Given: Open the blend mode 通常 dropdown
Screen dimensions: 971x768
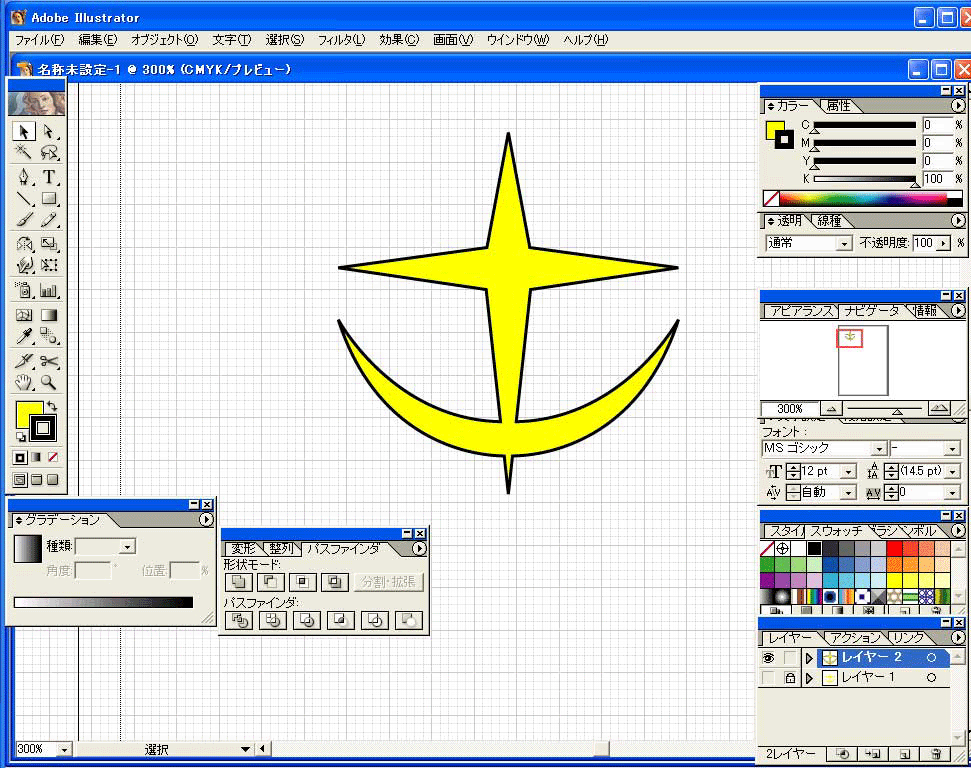Looking at the screenshot, I should coord(843,243).
